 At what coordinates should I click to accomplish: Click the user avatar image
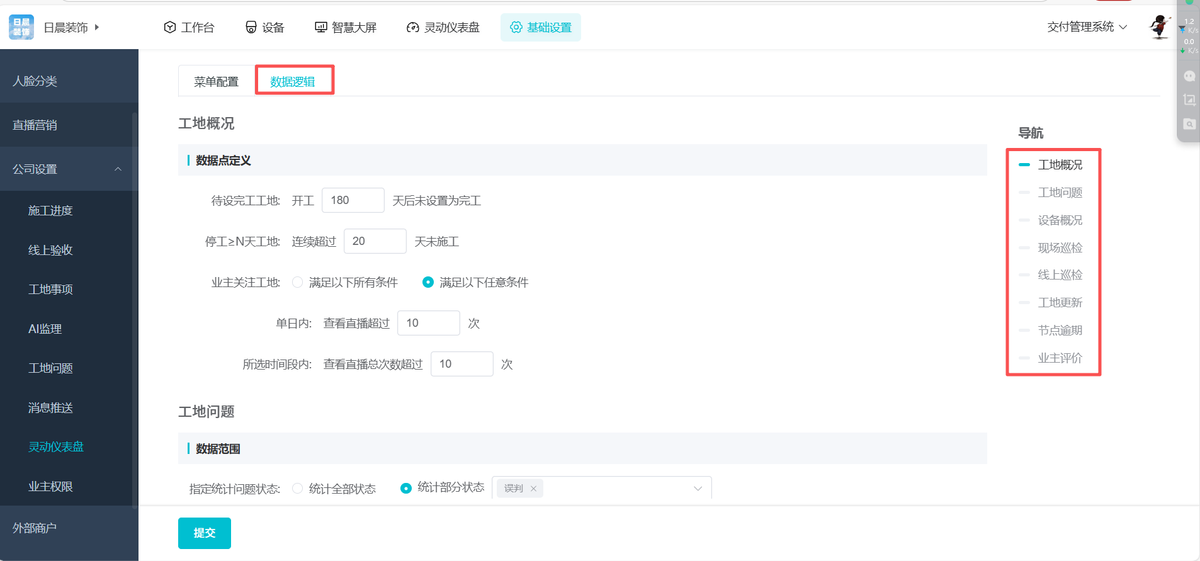click(x=1160, y=26)
